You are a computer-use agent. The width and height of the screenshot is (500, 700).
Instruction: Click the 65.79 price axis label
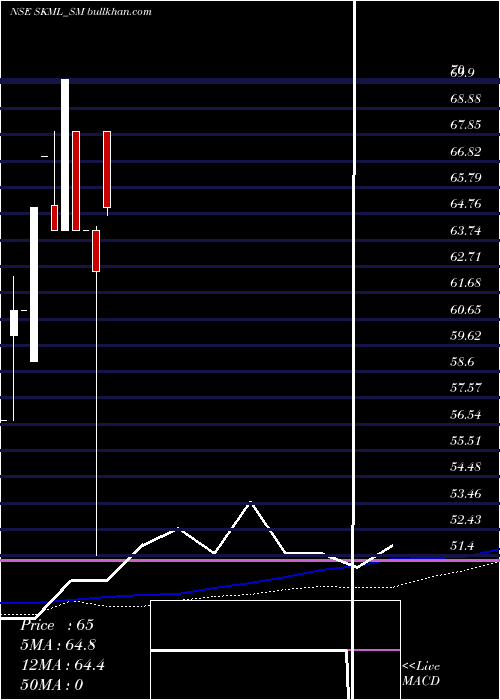(466, 178)
